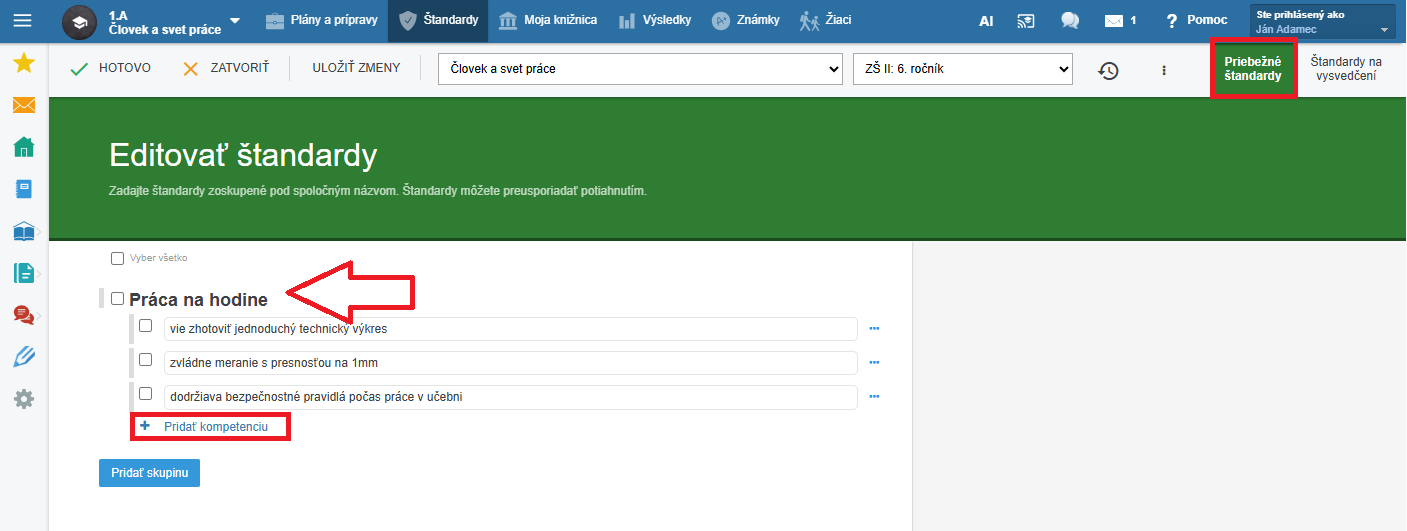Screen dimensions: 1407x531
Task: Click the 'dodržiava bezpečnostné pravidlá' text field
Action: coord(510,397)
